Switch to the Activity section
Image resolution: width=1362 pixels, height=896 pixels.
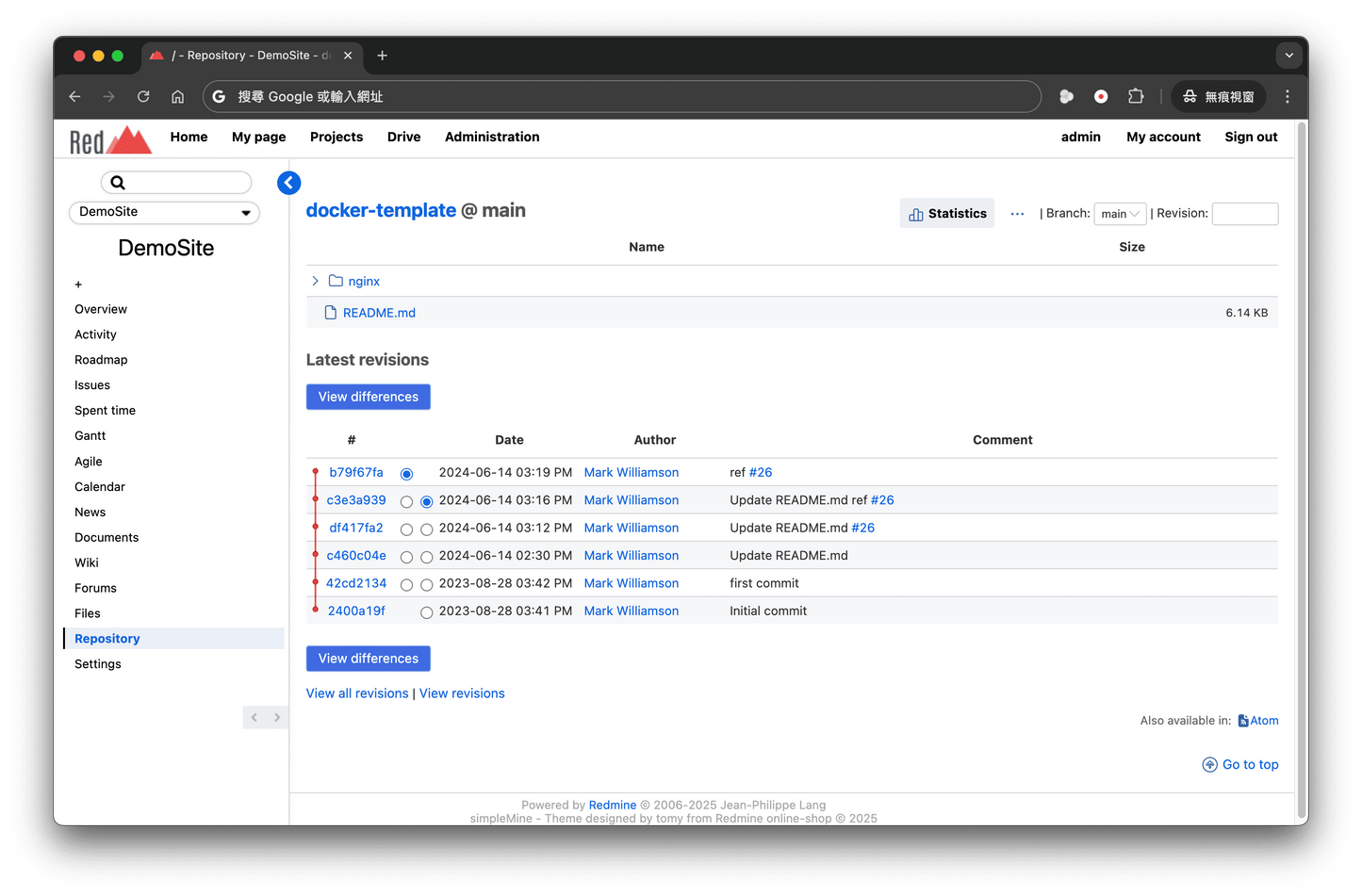[95, 334]
